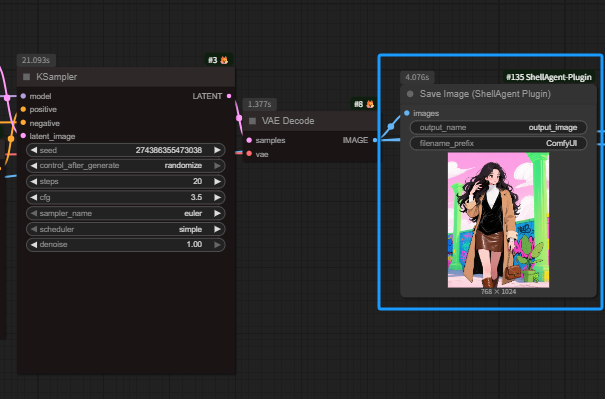607x401 pixels.
Task: Click the VAE Decode samples input socket
Action: 250,141
